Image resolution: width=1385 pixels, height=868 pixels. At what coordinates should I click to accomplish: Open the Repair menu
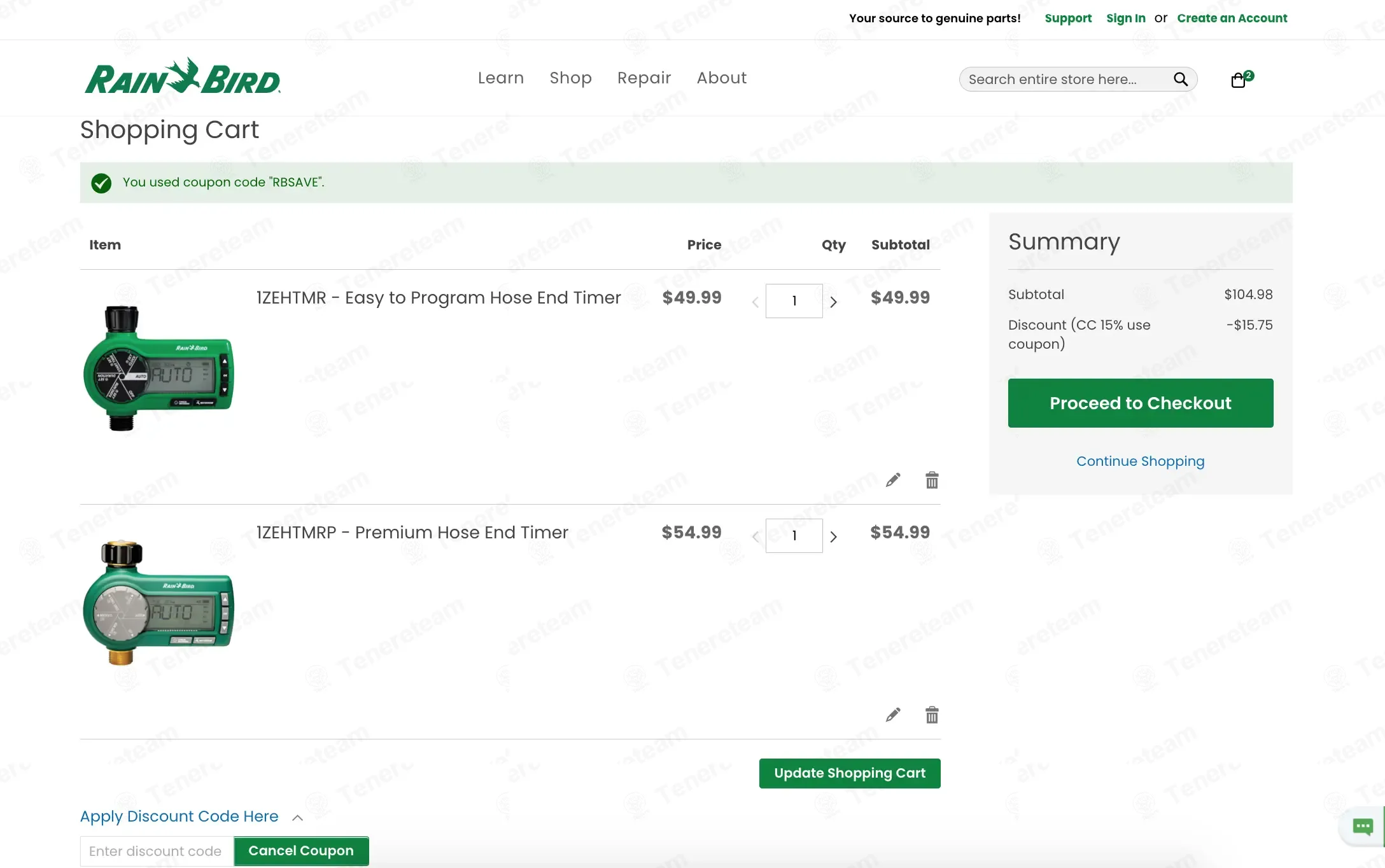click(x=644, y=78)
